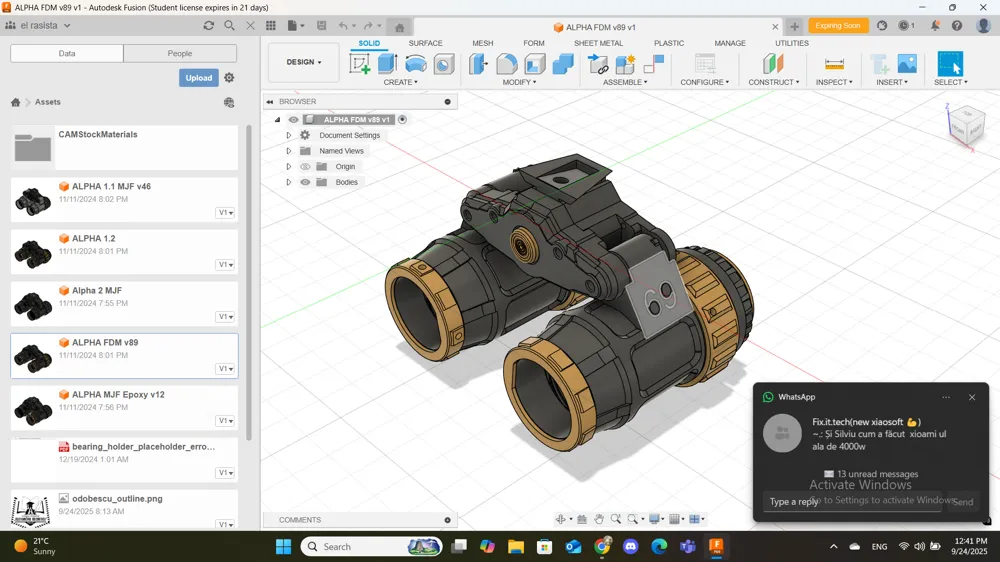The width and height of the screenshot is (1000, 562).
Task: Open the Help question mark icon
Action: [x=957, y=26]
